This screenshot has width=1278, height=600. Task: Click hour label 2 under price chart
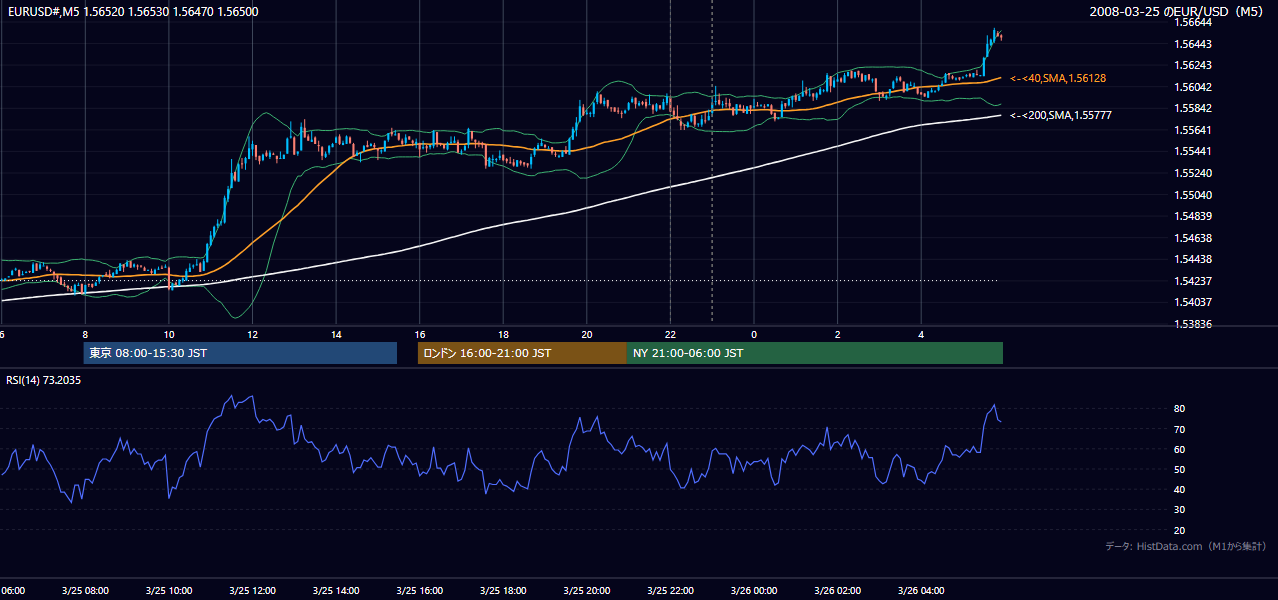pyautogui.click(x=838, y=334)
